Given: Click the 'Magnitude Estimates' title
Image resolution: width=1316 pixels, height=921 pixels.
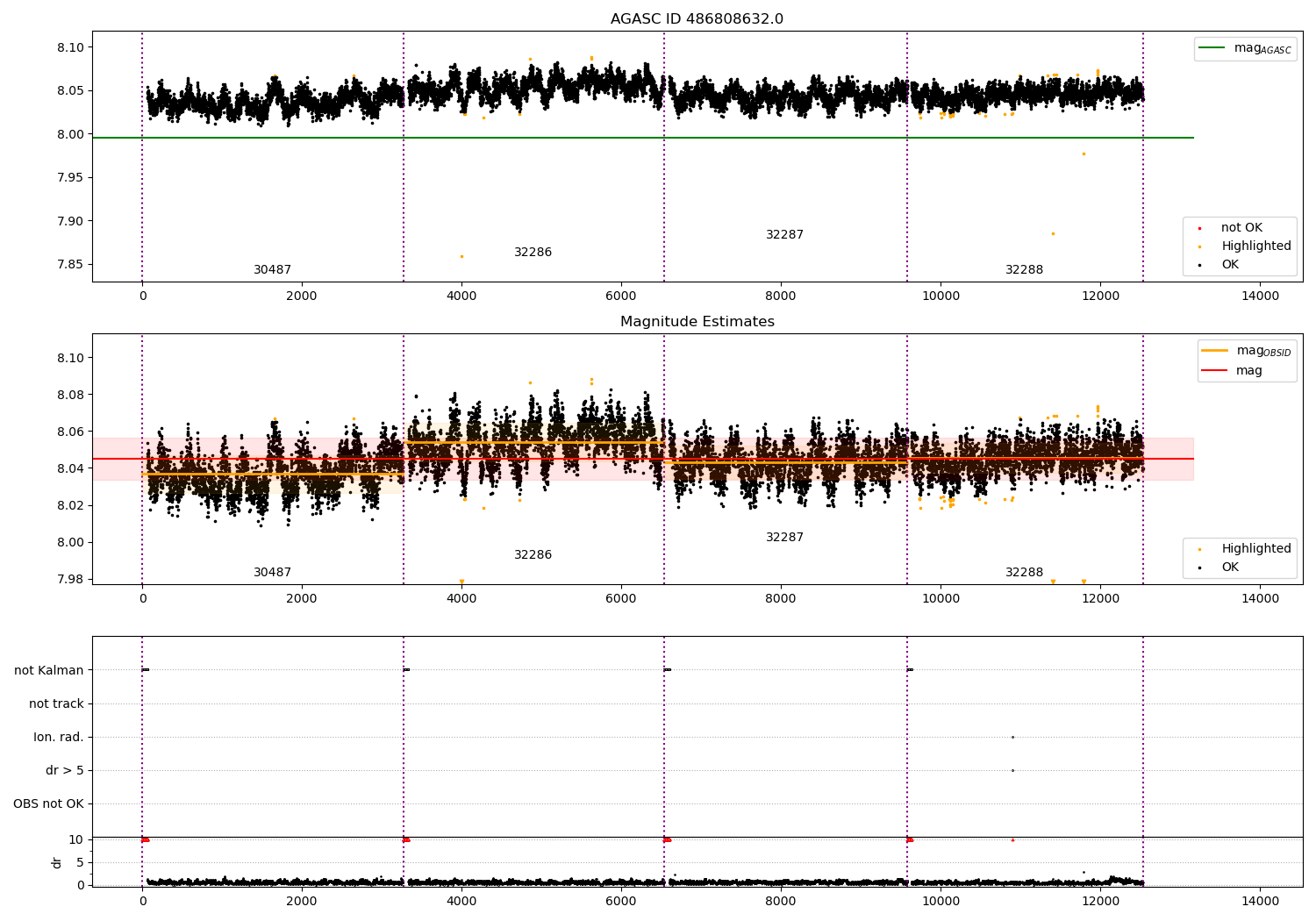Looking at the screenshot, I should pos(697,322).
